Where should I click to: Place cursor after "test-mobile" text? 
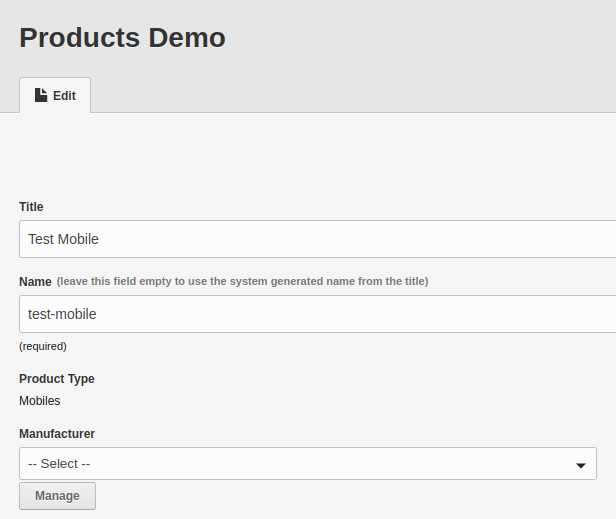coord(97,314)
